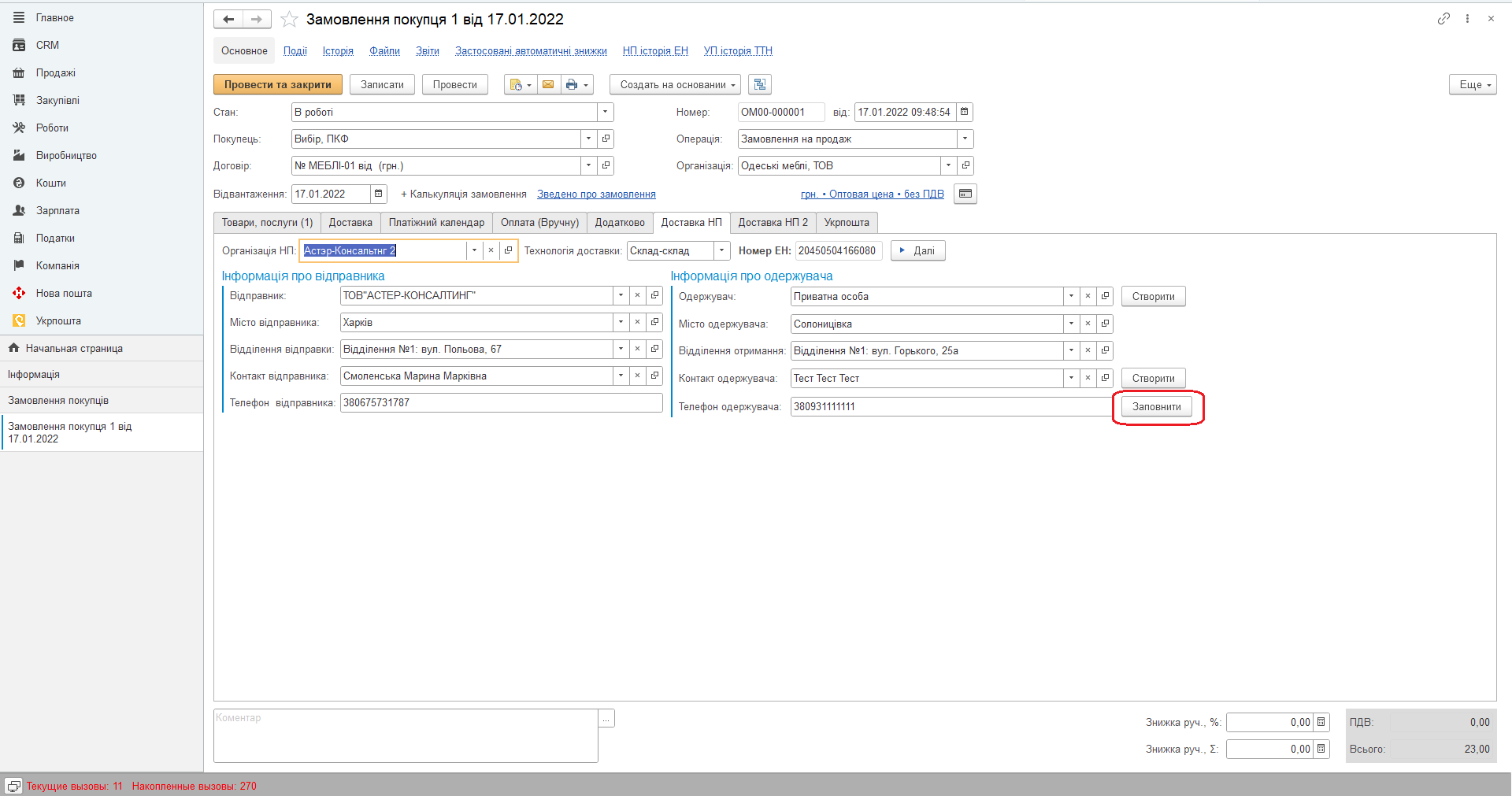Open the calendar picker next to Відвантаження date
Screen dimensions: 1512x796
coord(379,194)
